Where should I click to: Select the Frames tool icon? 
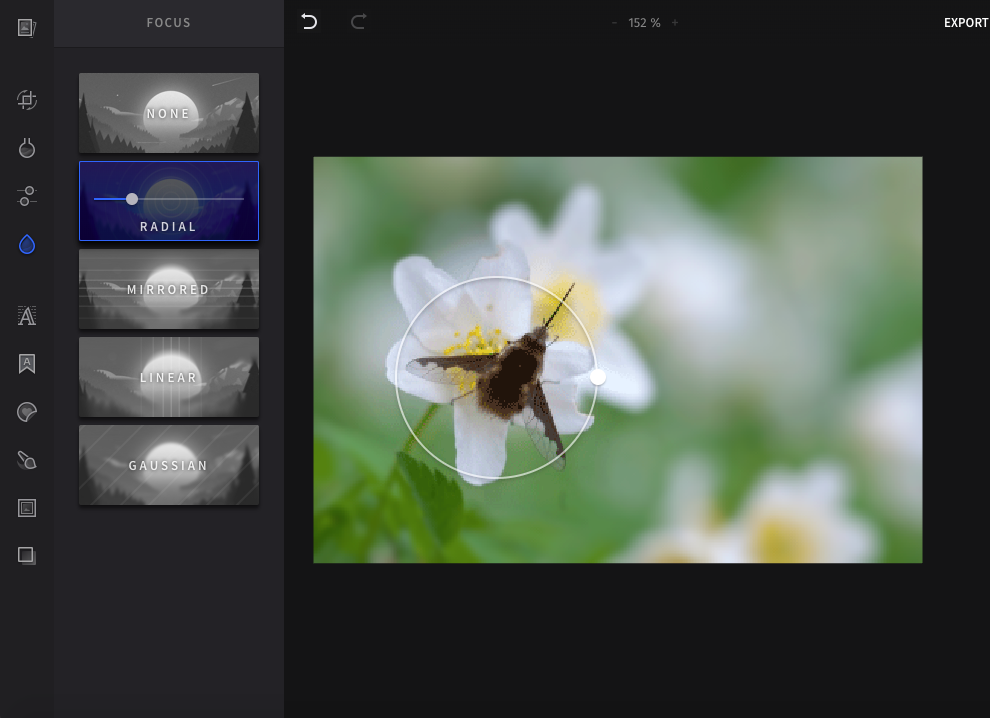click(26, 507)
